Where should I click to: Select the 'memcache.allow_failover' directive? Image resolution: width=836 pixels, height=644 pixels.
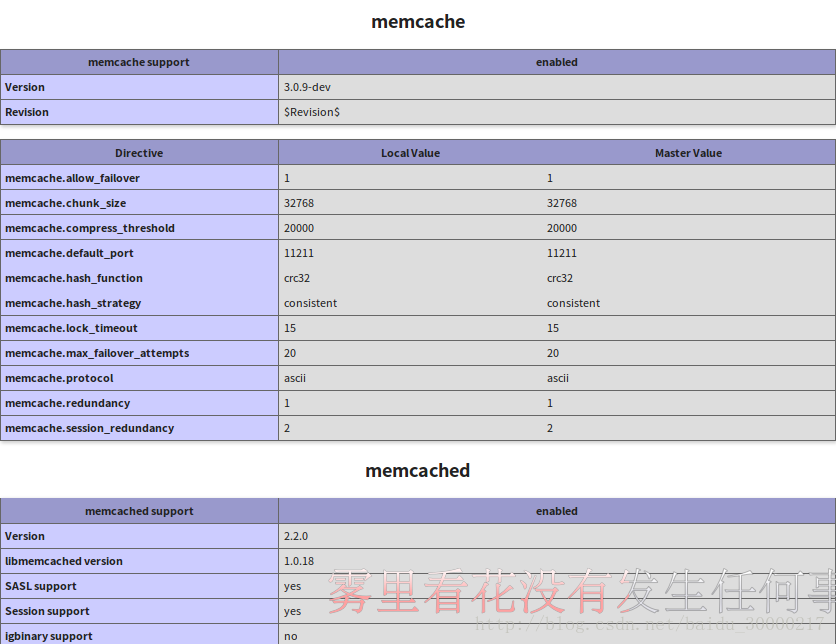[73, 178]
